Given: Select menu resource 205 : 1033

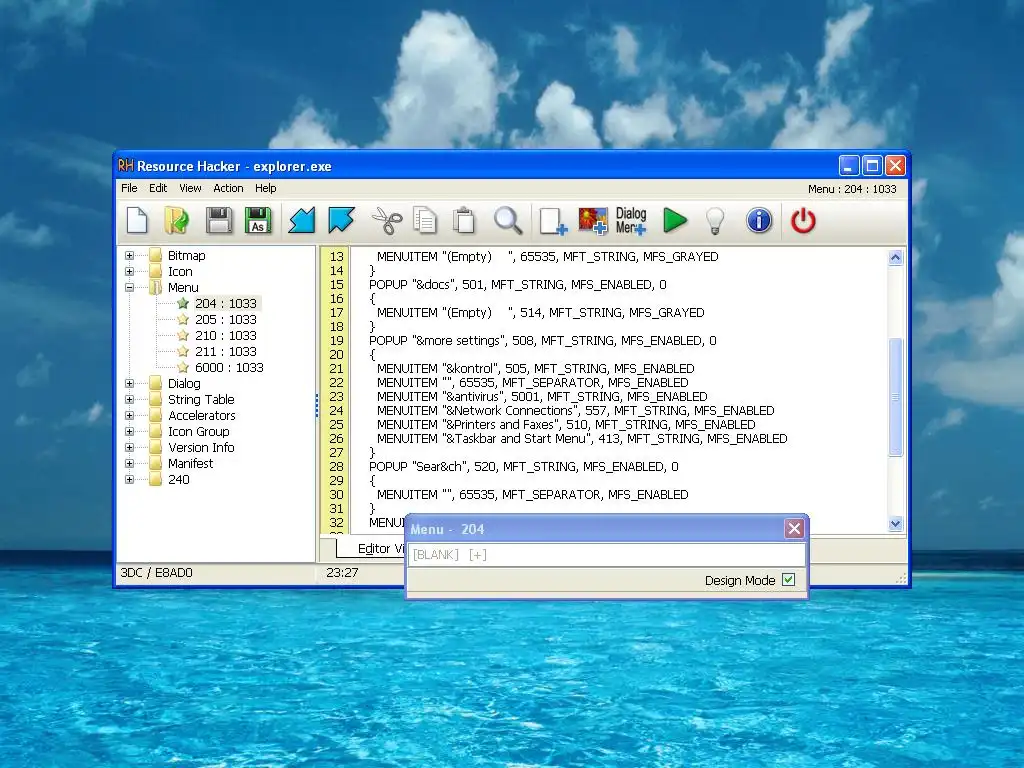Looking at the screenshot, I should coord(225,319).
